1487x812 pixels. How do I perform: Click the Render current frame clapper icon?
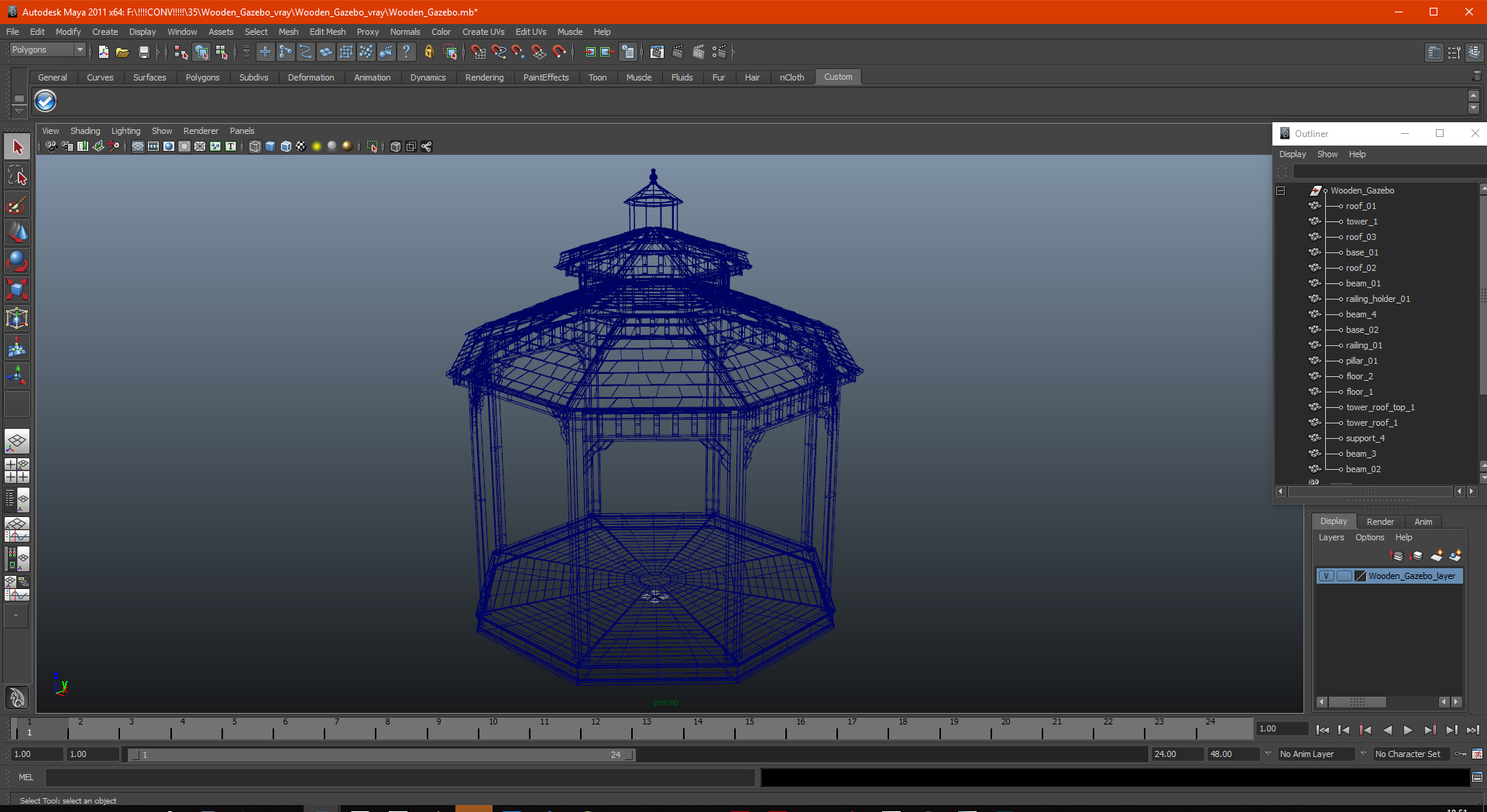pos(678,52)
